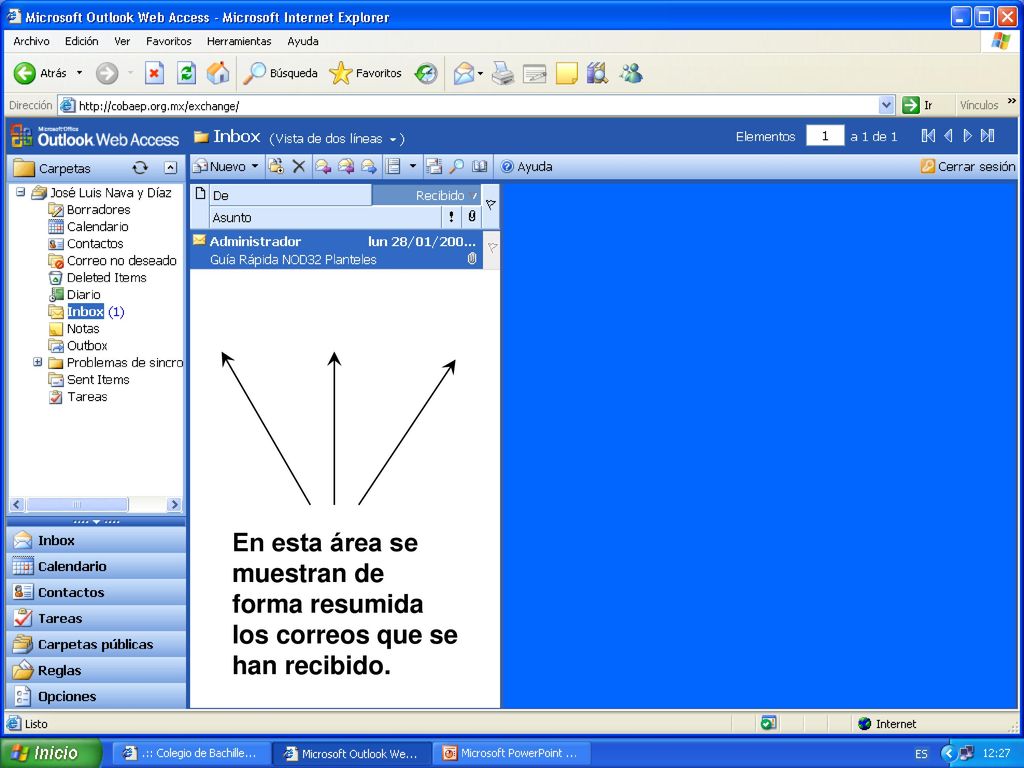Go to last page of items
1024x768 pixels.
coord(987,136)
